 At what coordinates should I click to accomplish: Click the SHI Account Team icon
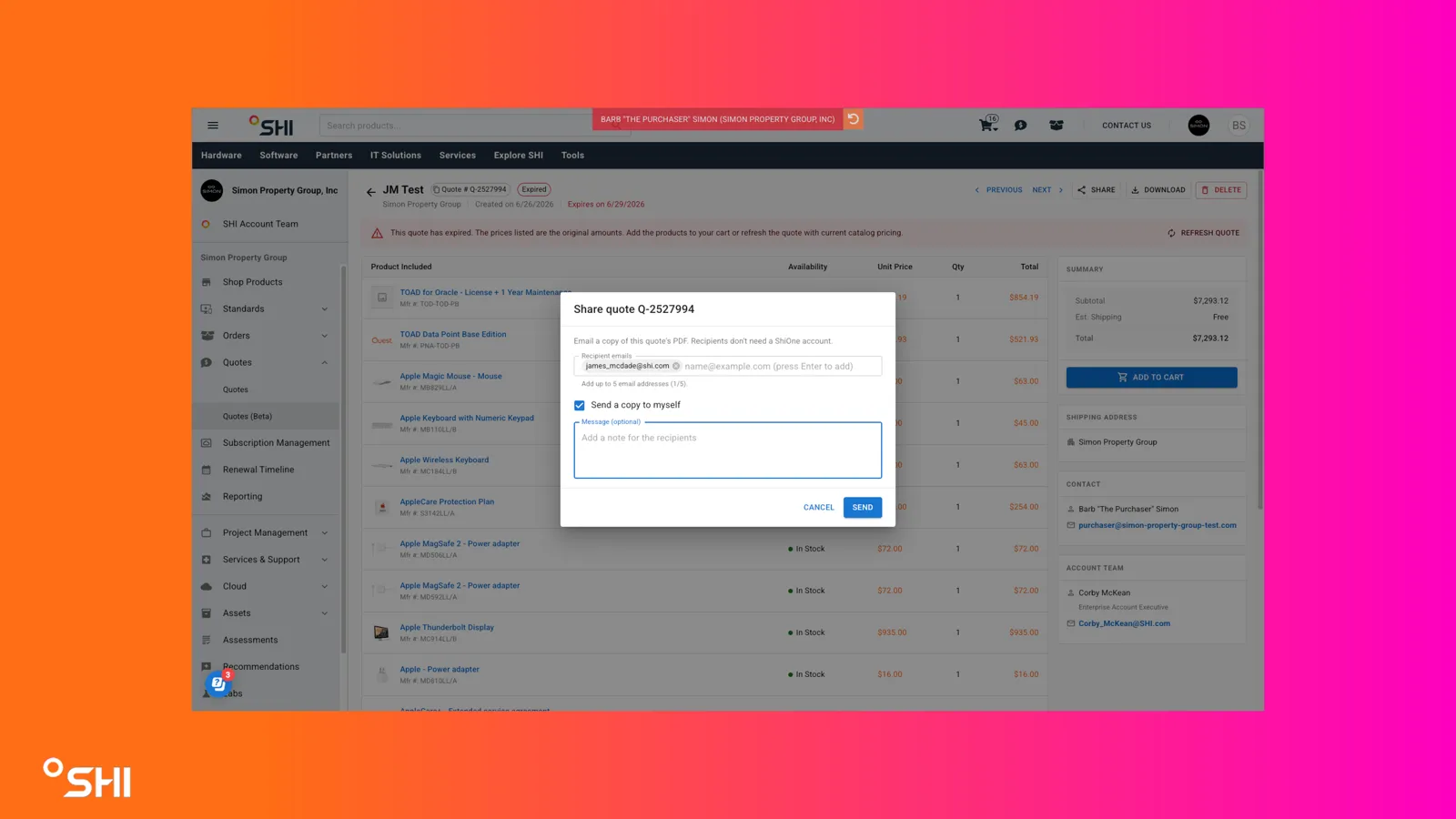pos(207,224)
